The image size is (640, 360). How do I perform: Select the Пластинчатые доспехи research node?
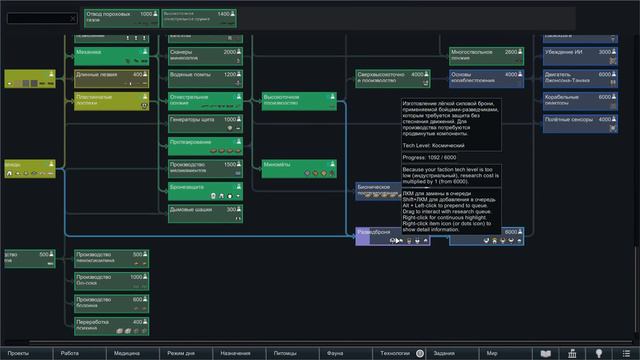click(x=111, y=101)
